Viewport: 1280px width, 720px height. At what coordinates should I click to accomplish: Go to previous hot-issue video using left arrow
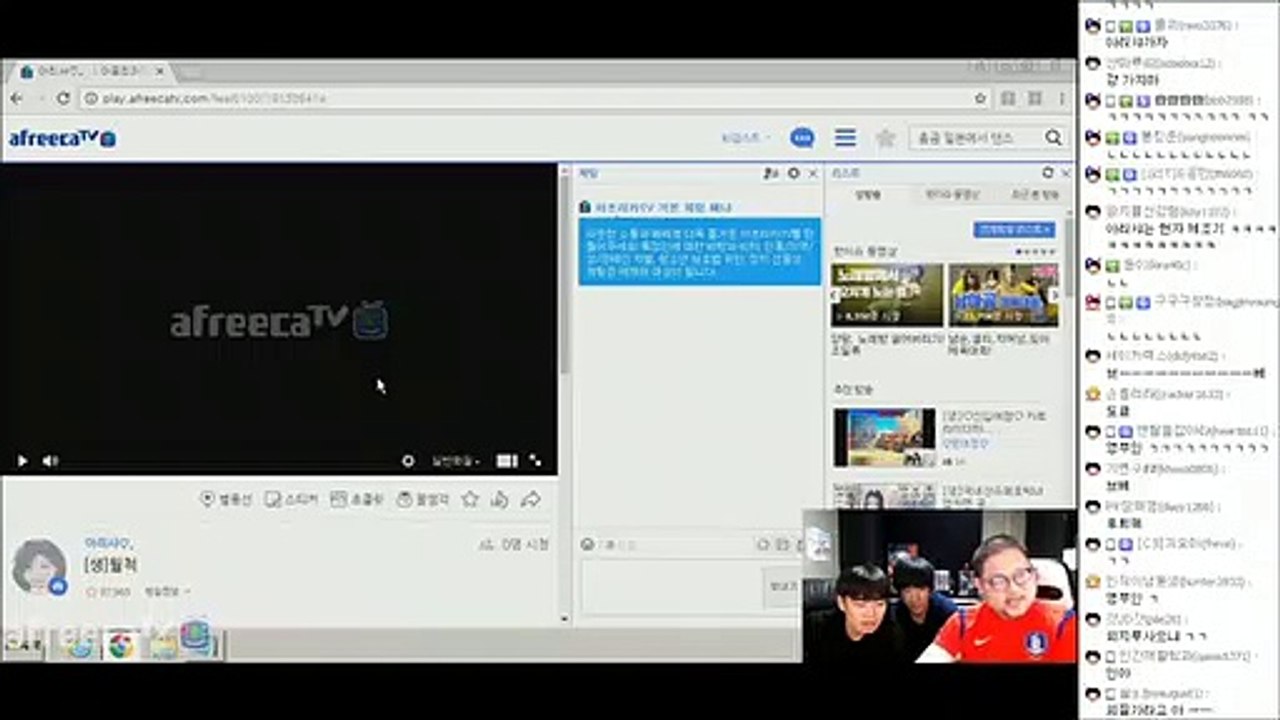838,295
